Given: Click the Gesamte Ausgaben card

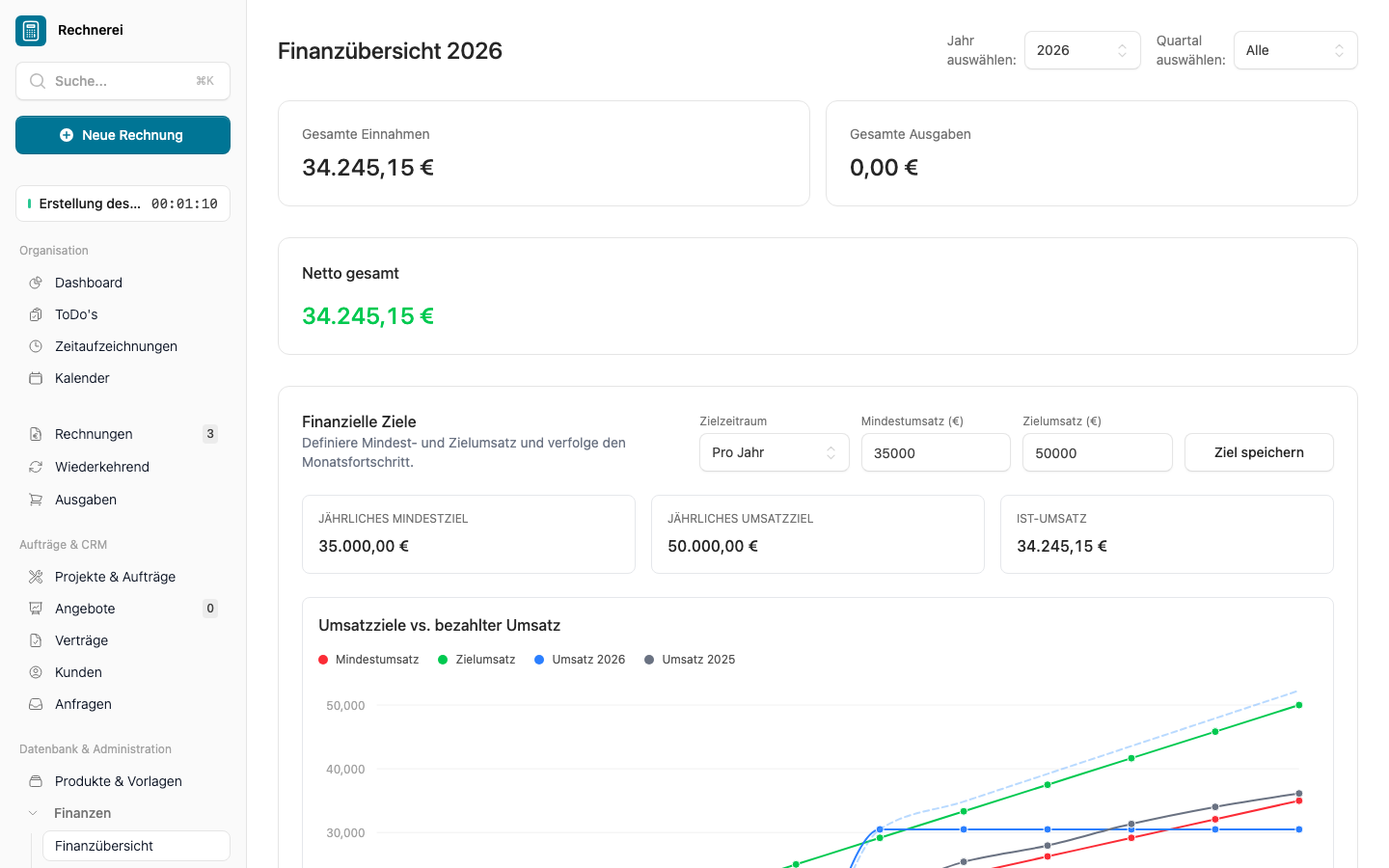Looking at the screenshot, I should pyautogui.click(x=1092, y=153).
